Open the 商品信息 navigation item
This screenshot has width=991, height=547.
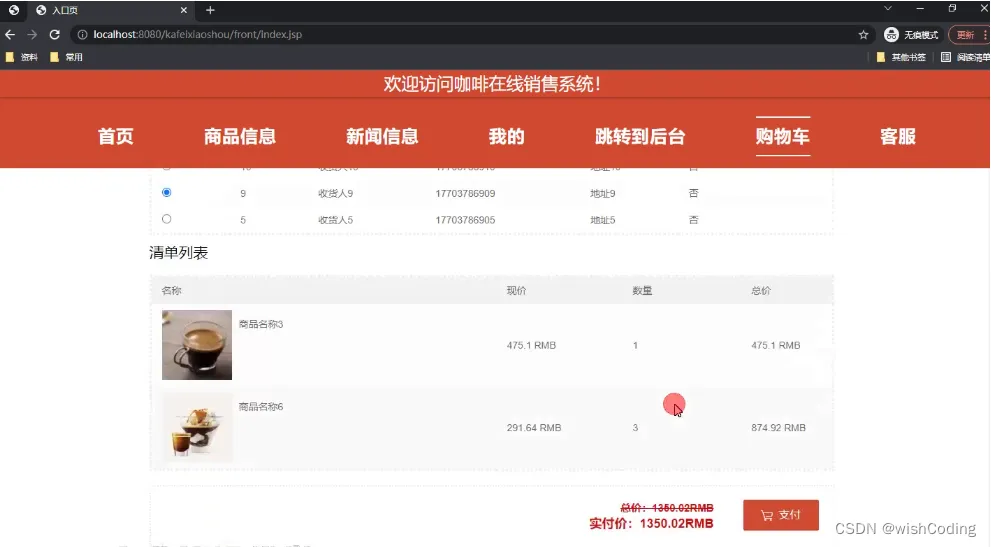[240, 136]
